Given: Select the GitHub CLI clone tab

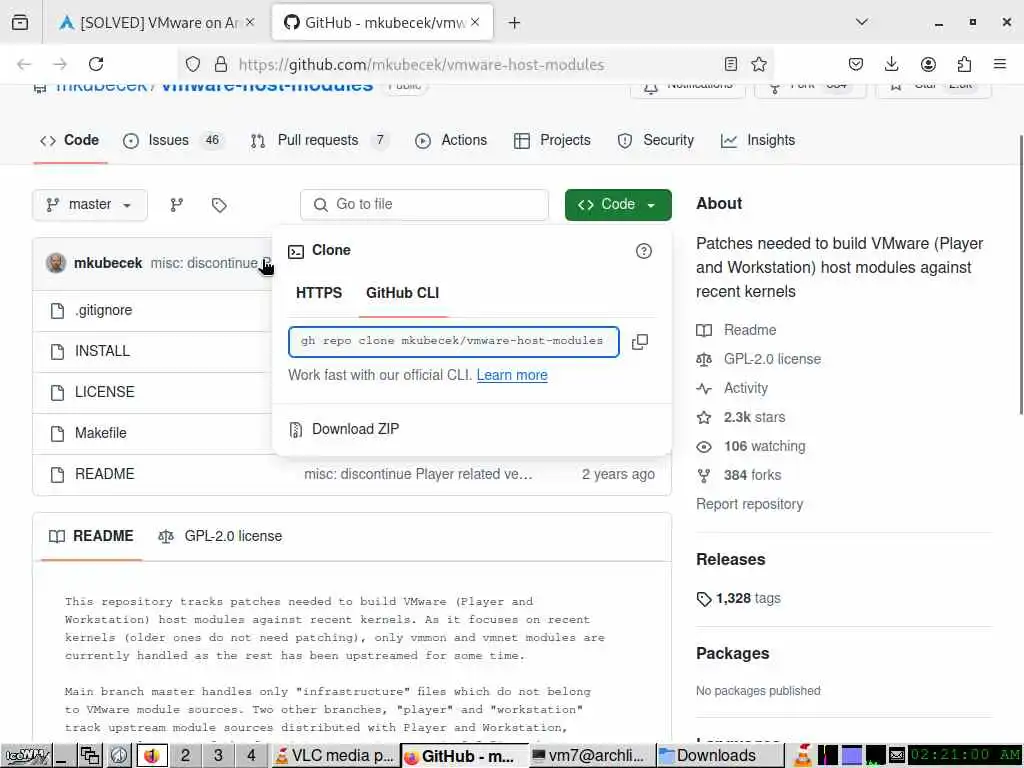Looking at the screenshot, I should point(402,293).
